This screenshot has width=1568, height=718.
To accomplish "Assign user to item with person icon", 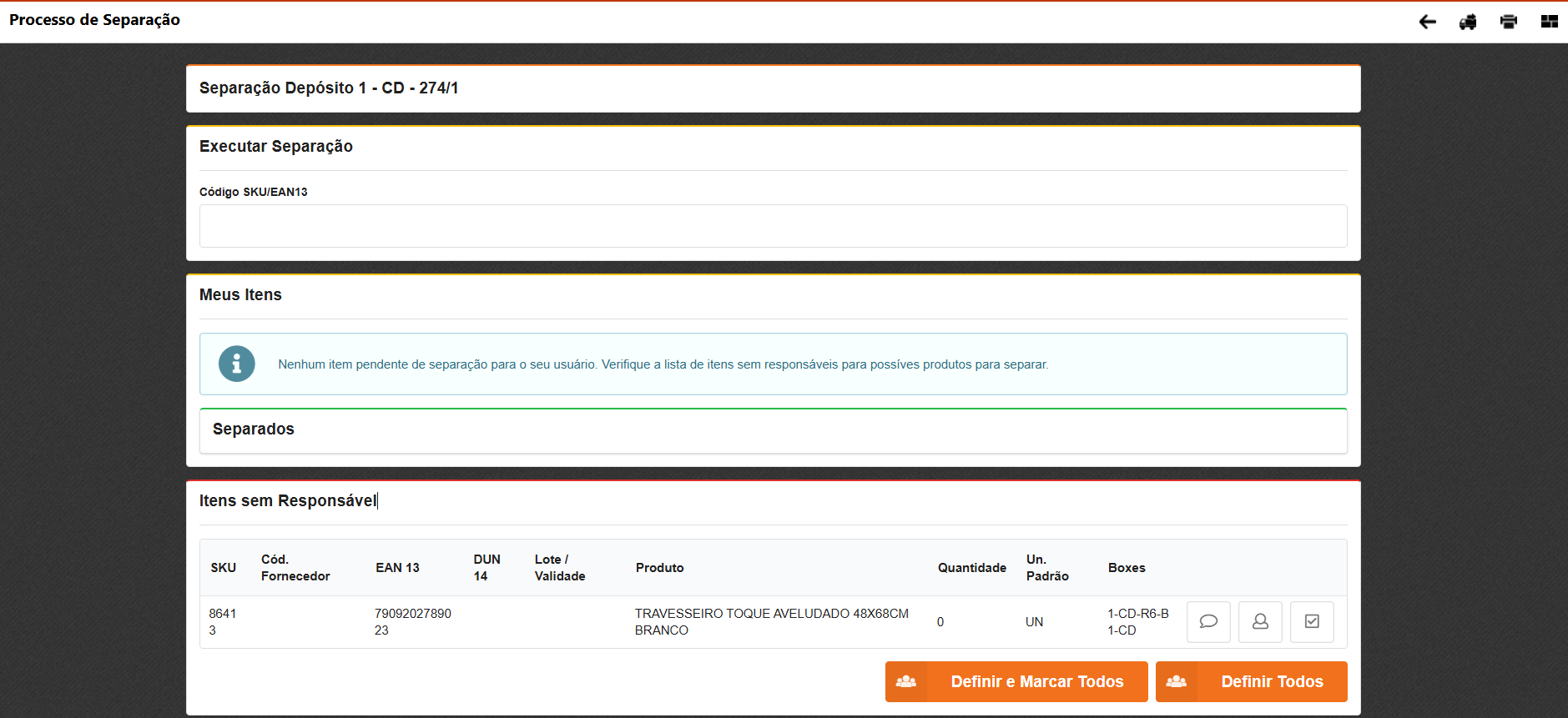I will coord(1260,622).
